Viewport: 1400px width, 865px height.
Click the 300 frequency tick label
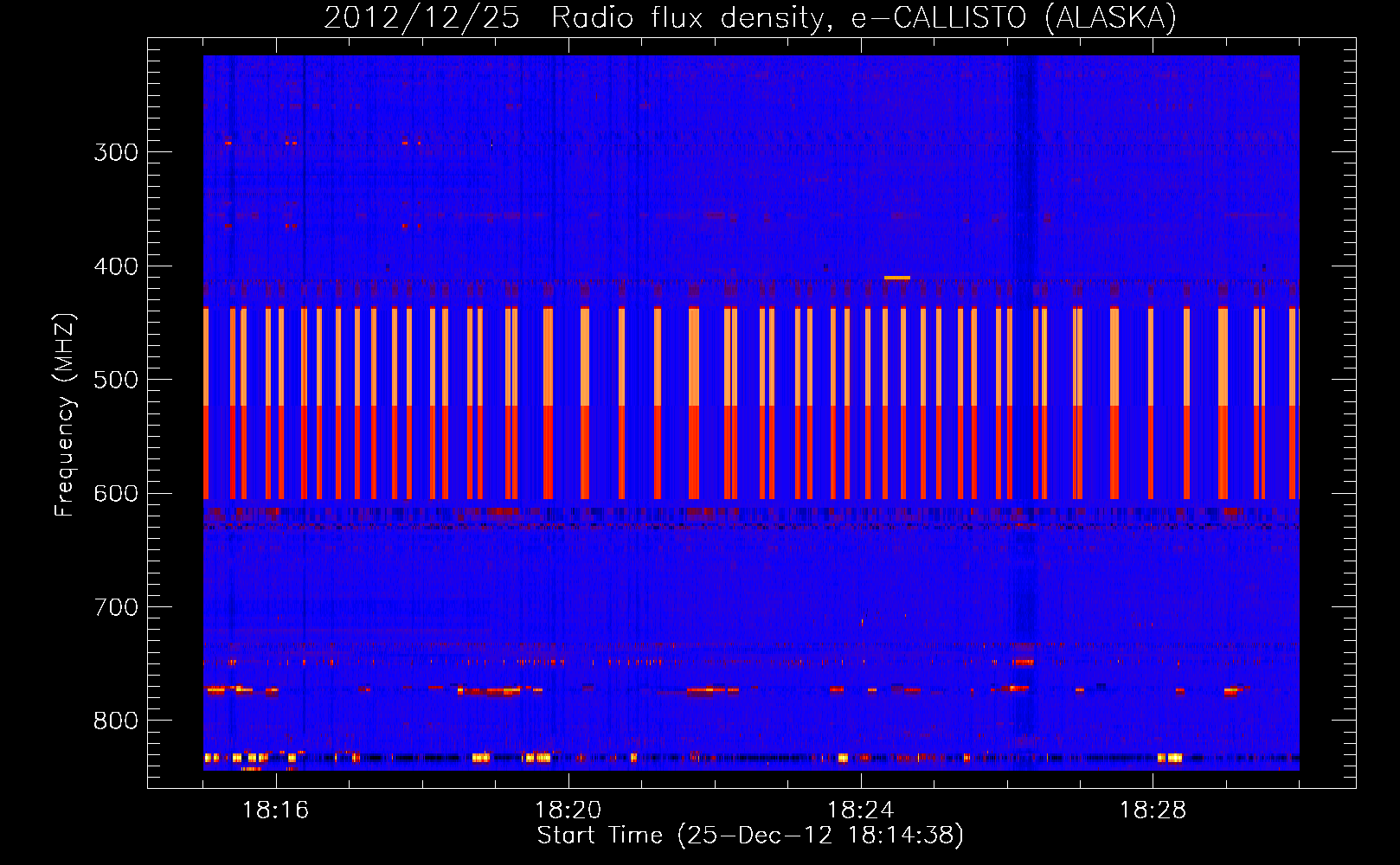[116, 152]
